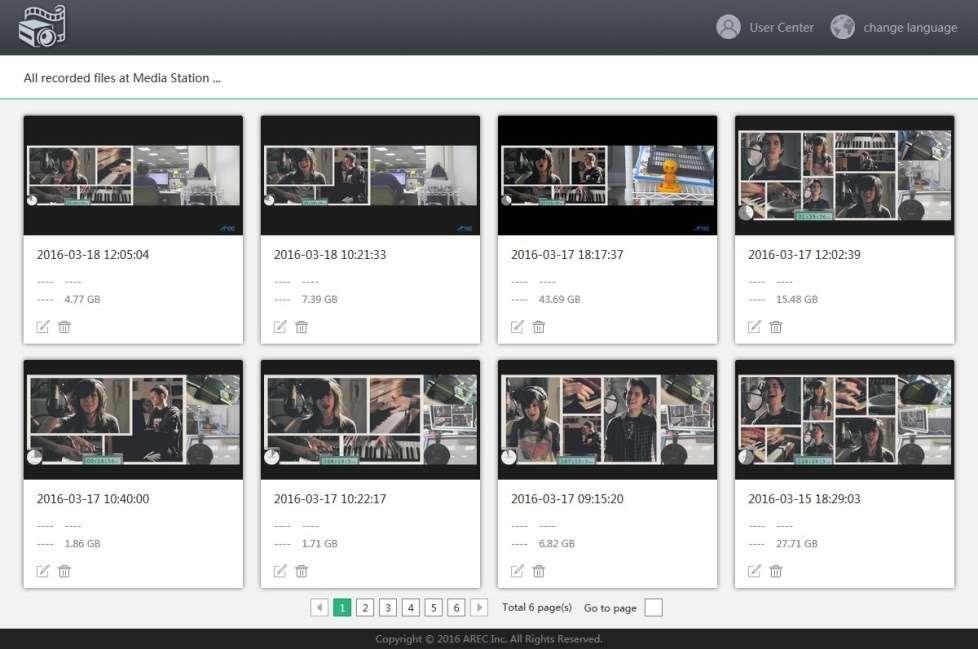
Task: Edit the 2016-03-18 12:05:04 recording
Action: [x=42, y=327]
